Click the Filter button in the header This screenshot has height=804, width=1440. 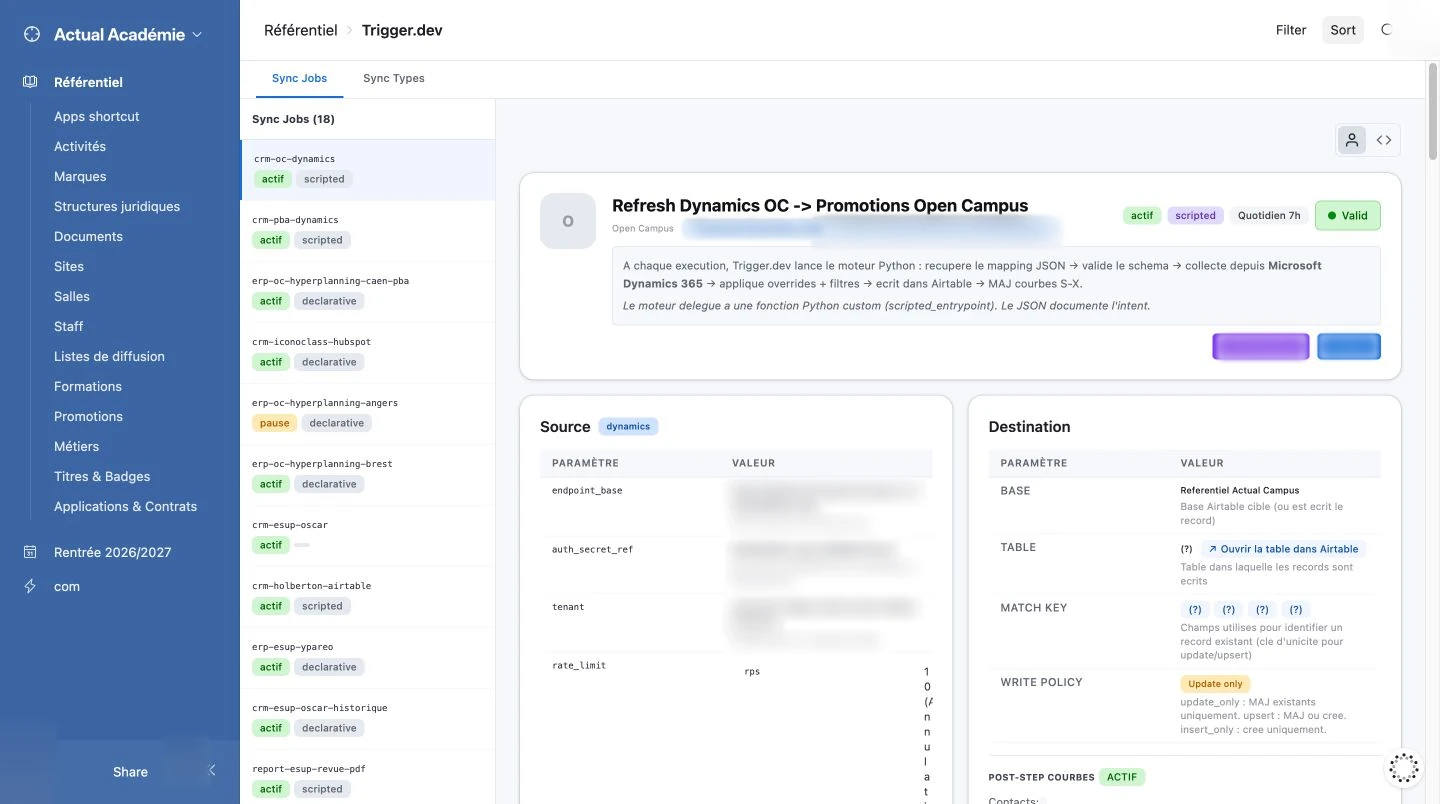pos(1291,30)
